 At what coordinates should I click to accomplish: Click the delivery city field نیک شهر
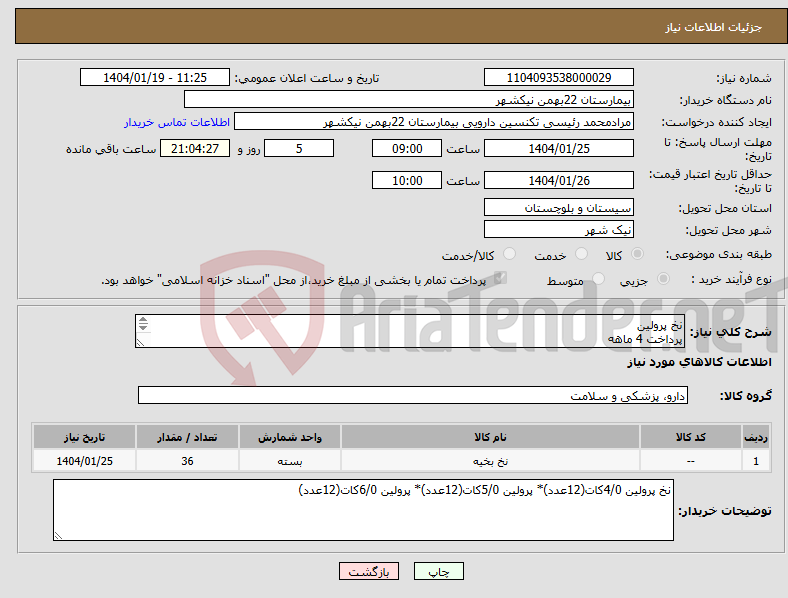point(558,229)
